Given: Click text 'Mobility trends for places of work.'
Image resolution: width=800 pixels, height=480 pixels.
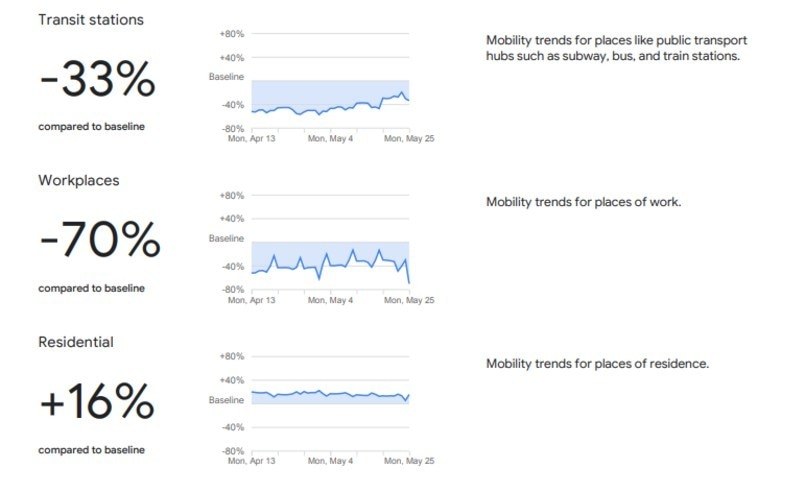Looking at the screenshot, I should click(583, 202).
